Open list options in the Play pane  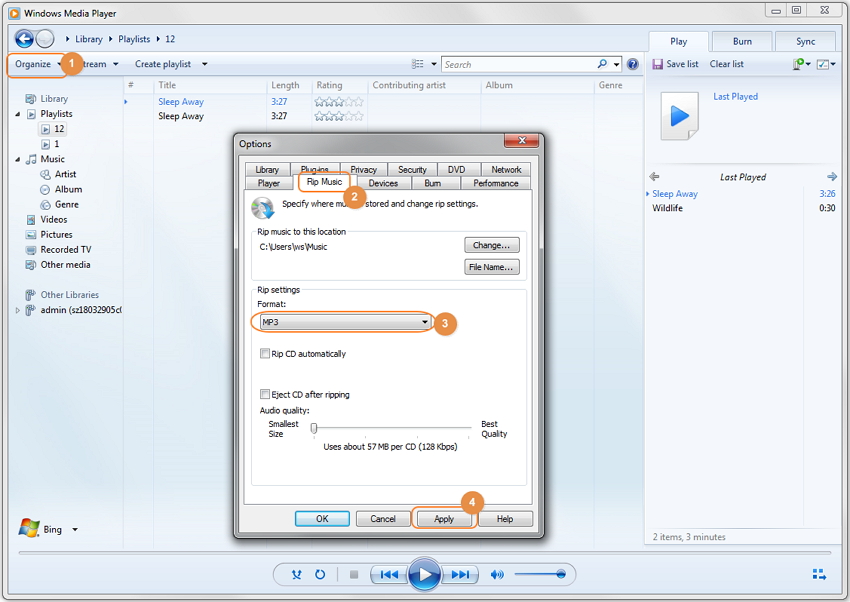tap(824, 63)
